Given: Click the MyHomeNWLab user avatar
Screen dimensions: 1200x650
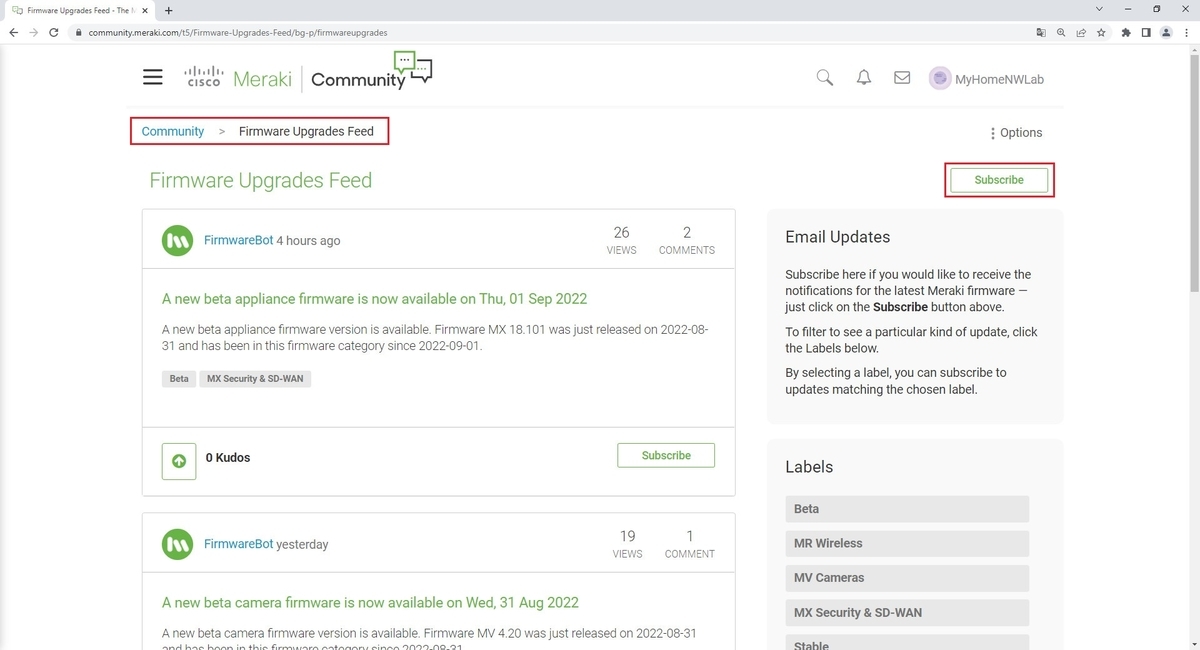Looking at the screenshot, I should pyautogui.click(x=940, y=78).
